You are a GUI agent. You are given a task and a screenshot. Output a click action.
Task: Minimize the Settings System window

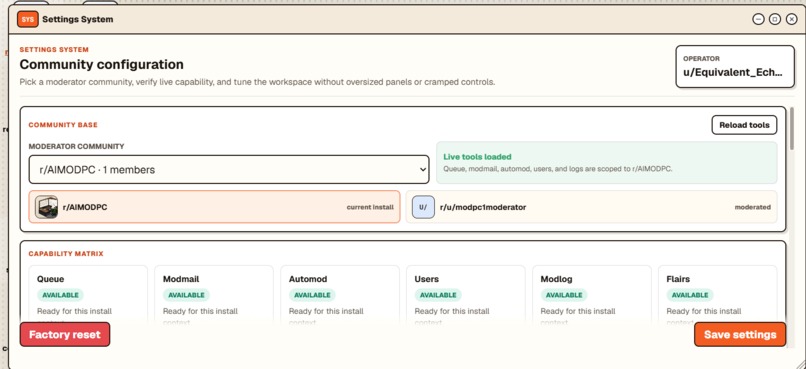coord(758,20)
